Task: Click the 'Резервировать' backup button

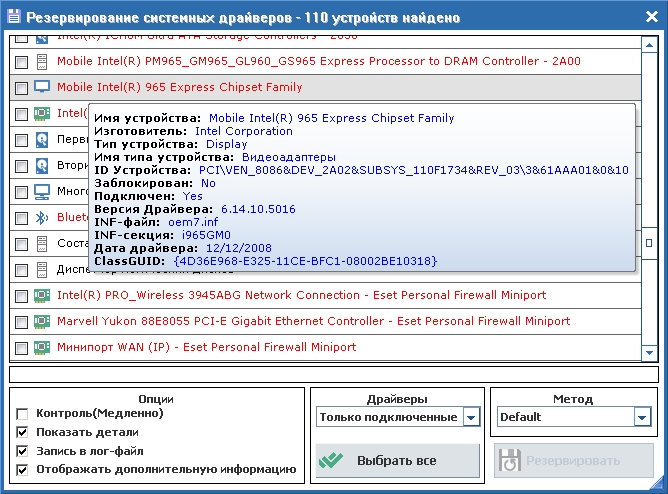Action: click(x=573, y=461)
